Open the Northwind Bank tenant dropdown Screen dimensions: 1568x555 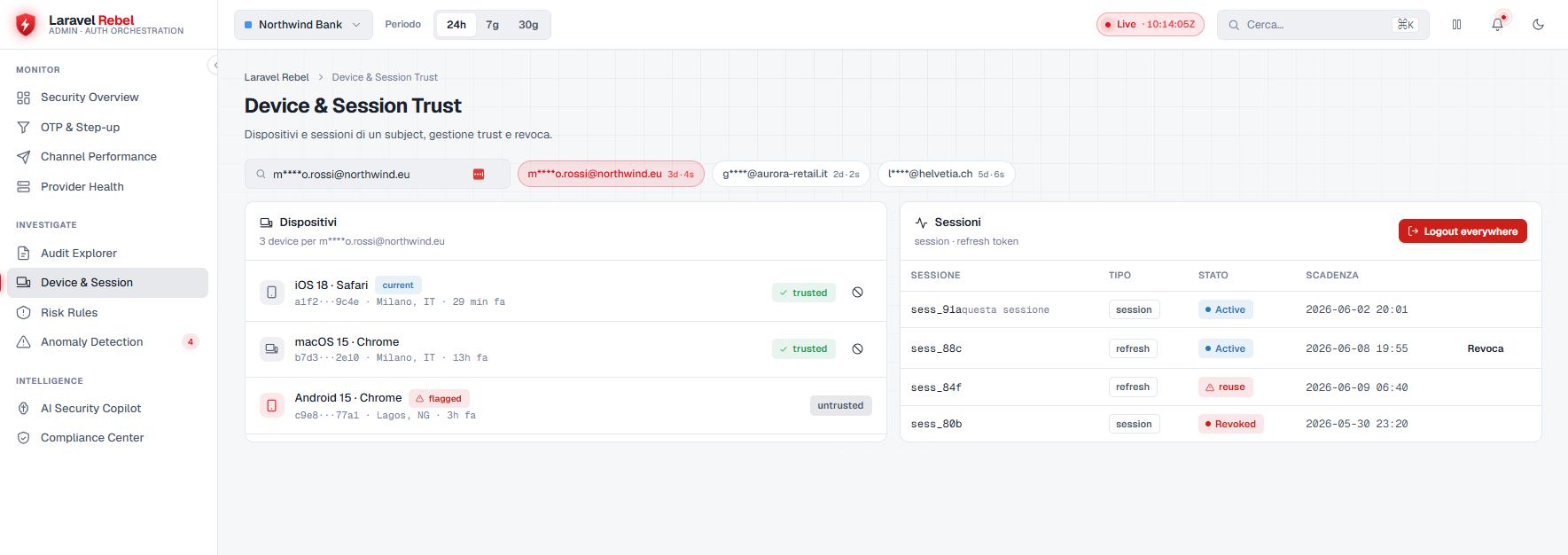(303, 25)
